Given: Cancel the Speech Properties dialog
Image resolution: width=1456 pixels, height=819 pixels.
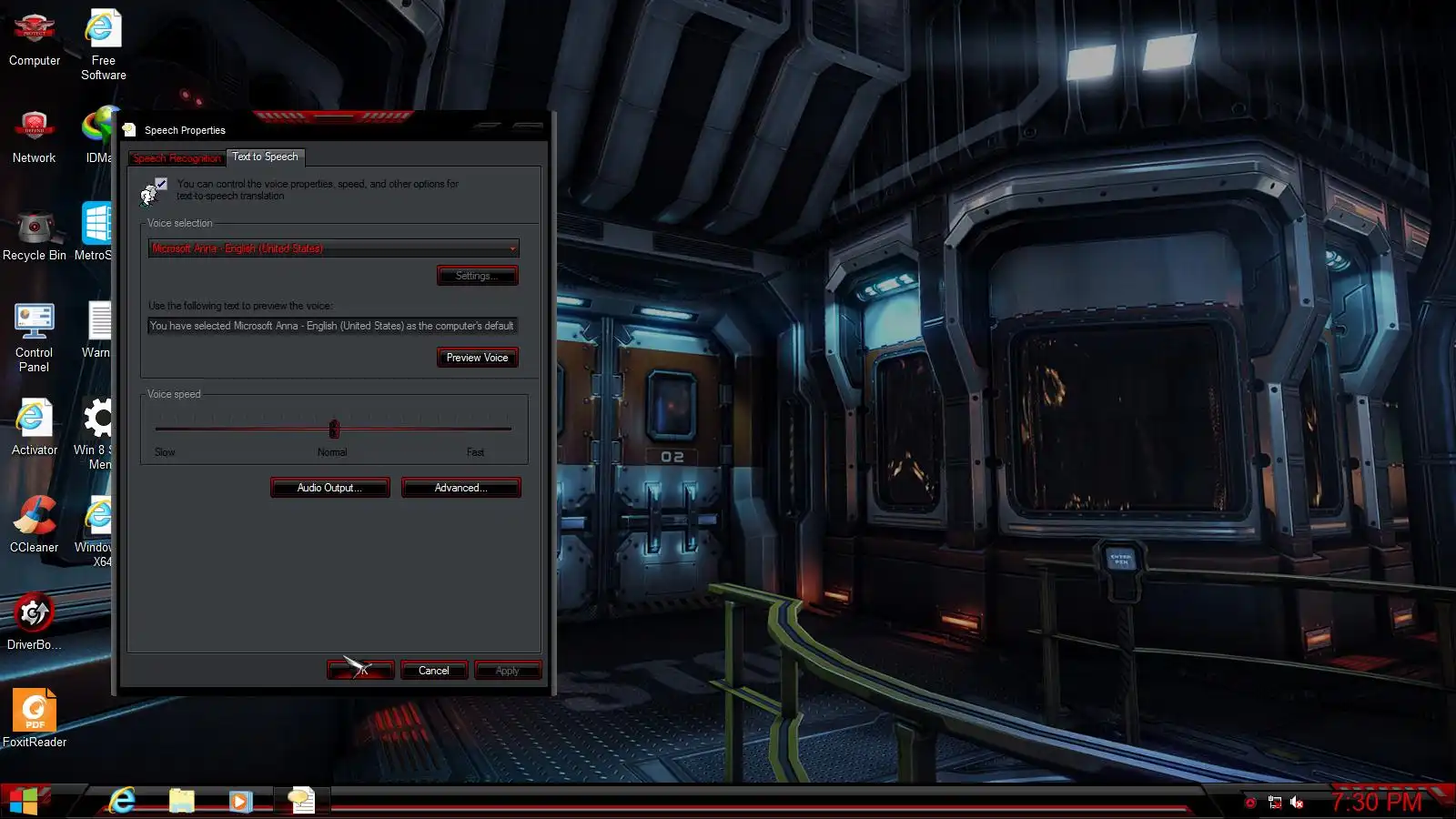Looking at the screenshot, I should pos(434,671).
